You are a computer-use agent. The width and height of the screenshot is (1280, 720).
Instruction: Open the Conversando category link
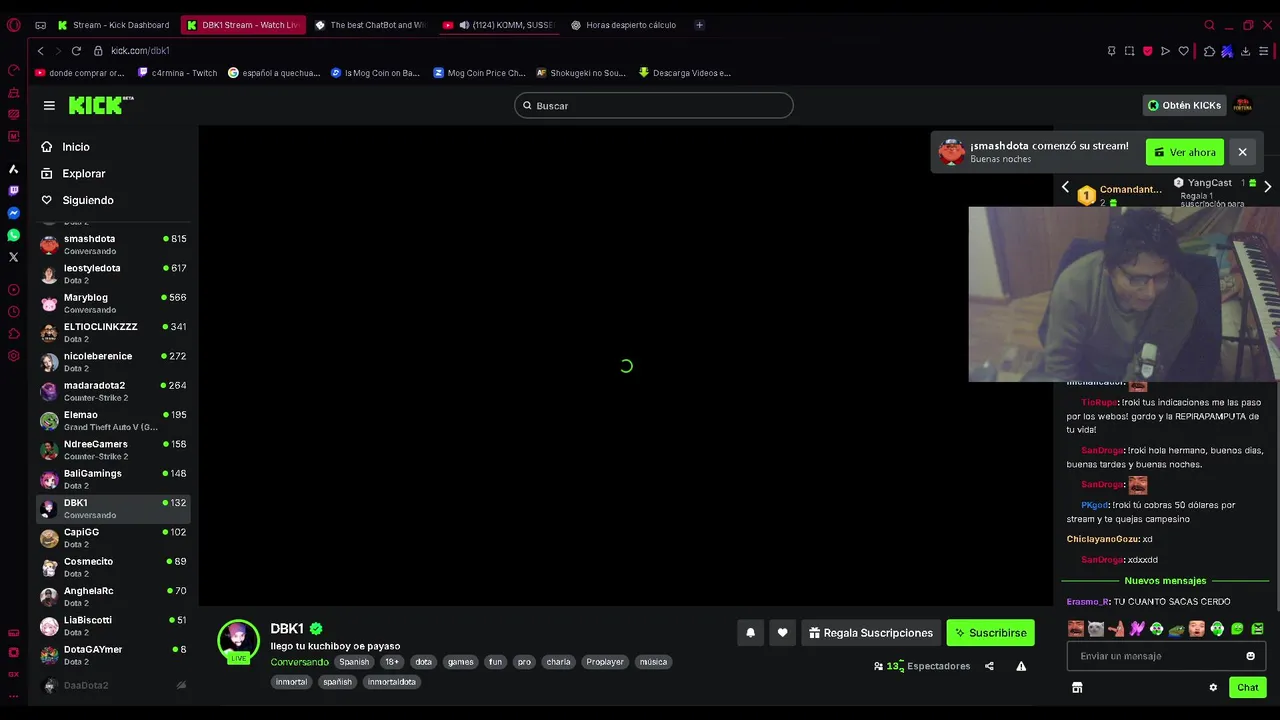(299, 662)
